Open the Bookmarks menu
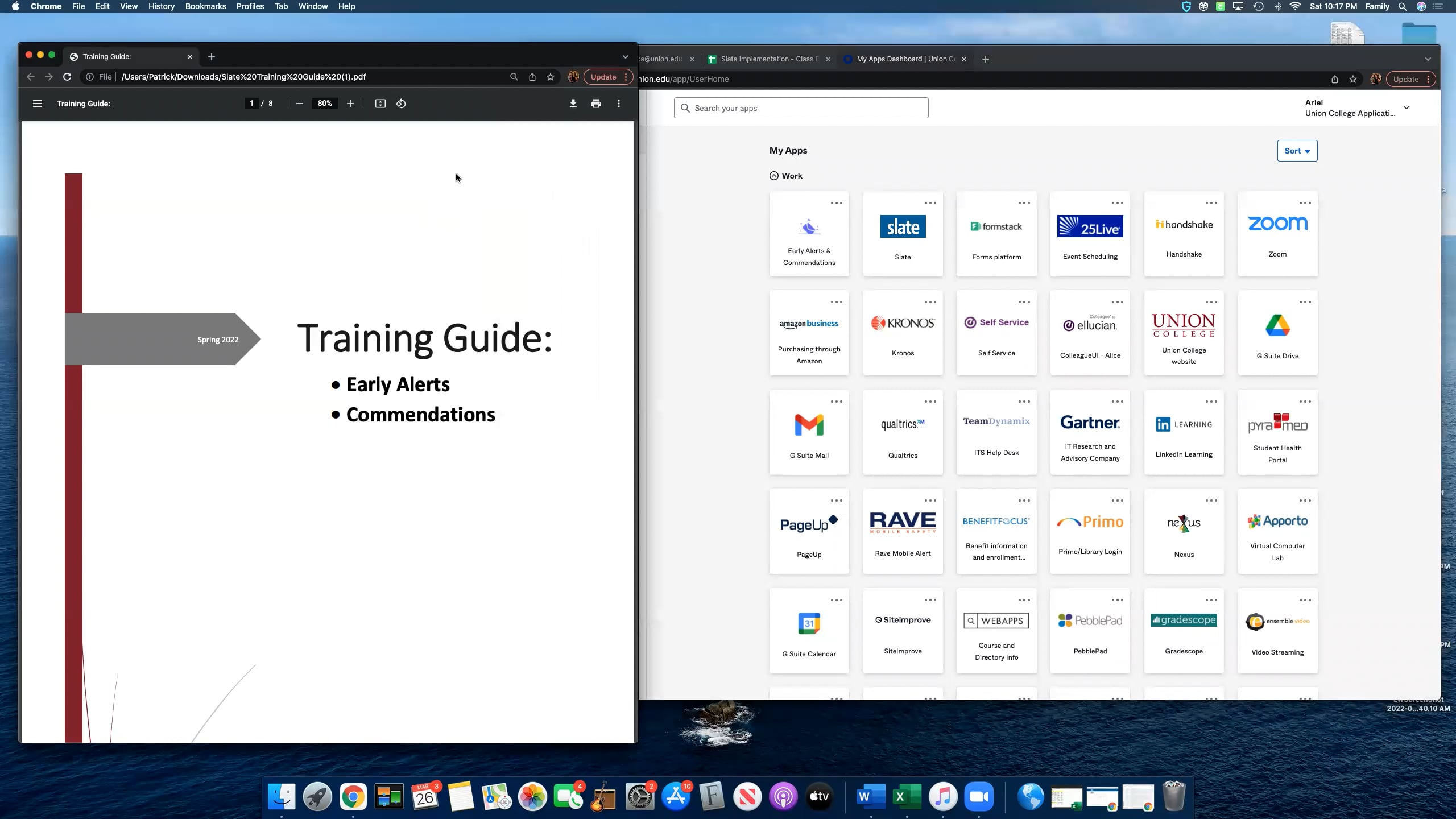1456x819 pixels. click(x=205, y=6)
